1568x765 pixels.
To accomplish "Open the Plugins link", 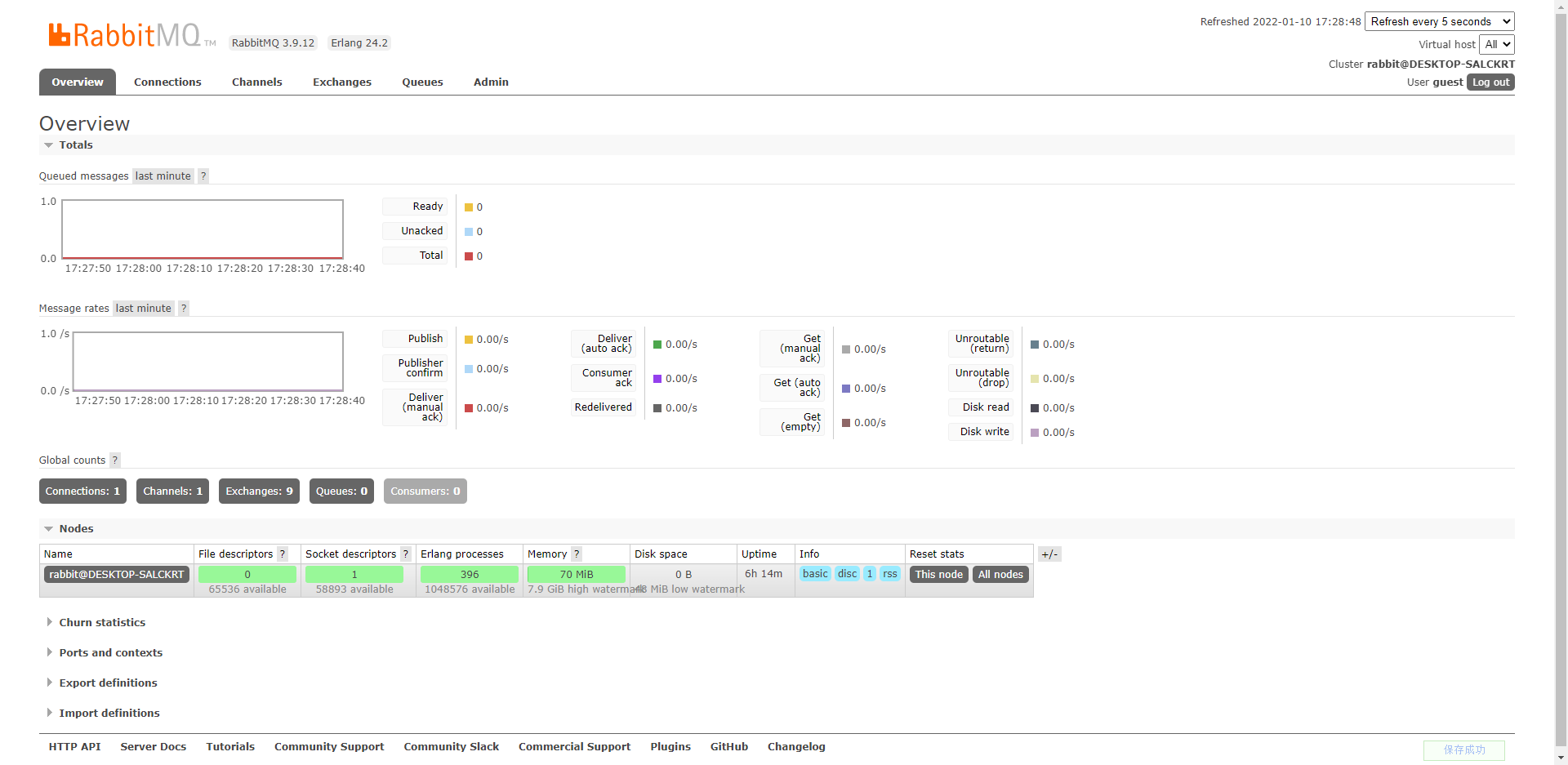I will pyautogui.click(x=670, y=746).
